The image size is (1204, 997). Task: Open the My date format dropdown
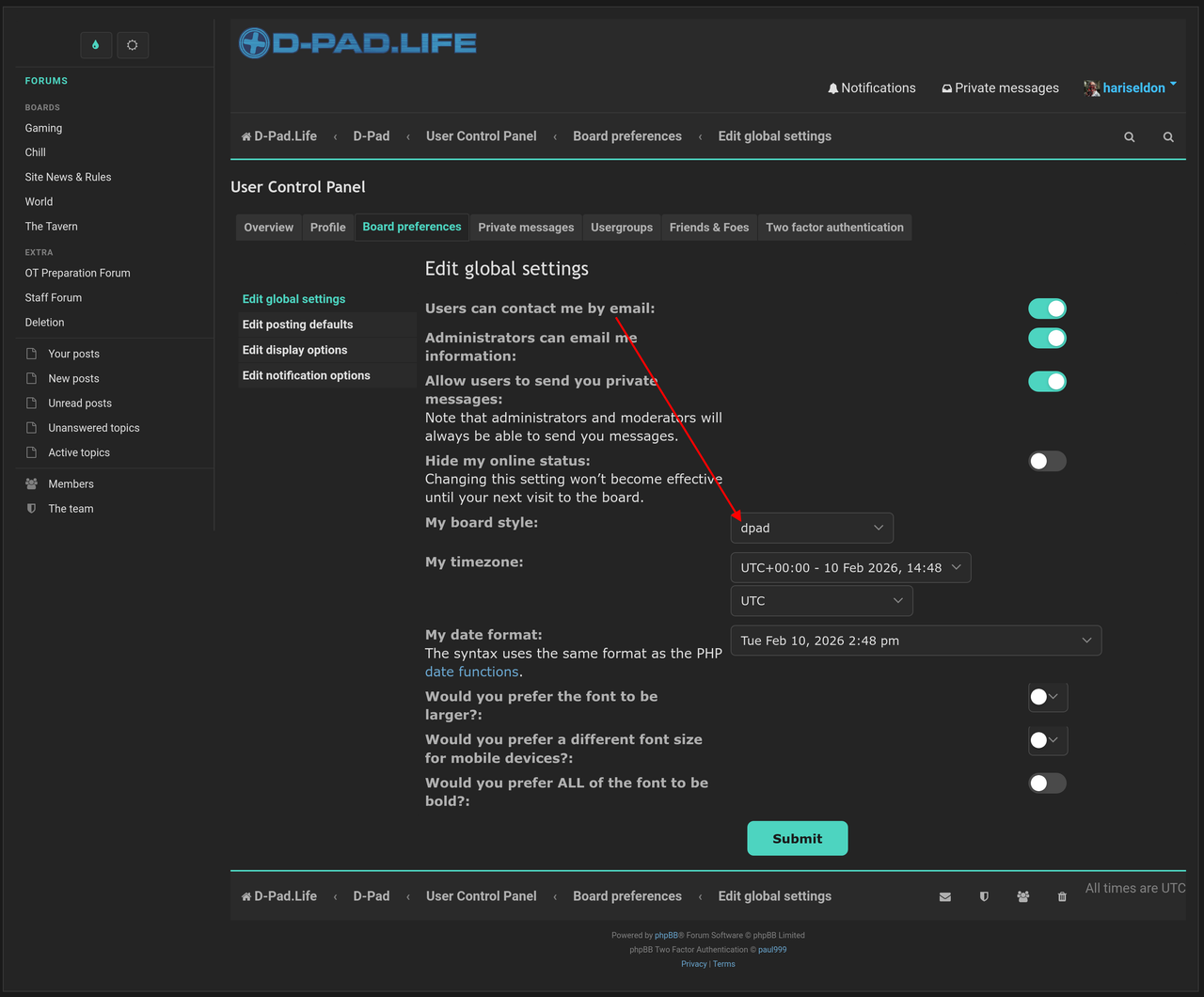click(x=915, y=641)
